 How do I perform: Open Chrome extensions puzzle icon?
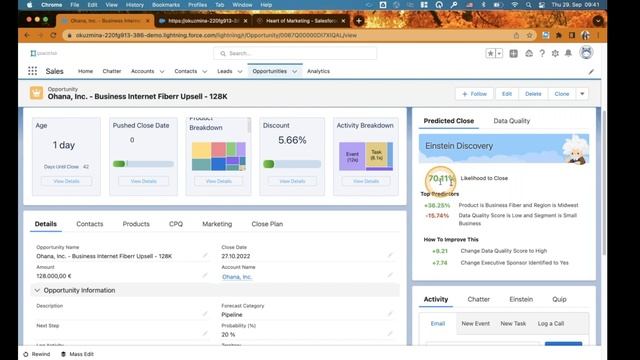pyautogui.click(x=559, y=36)
